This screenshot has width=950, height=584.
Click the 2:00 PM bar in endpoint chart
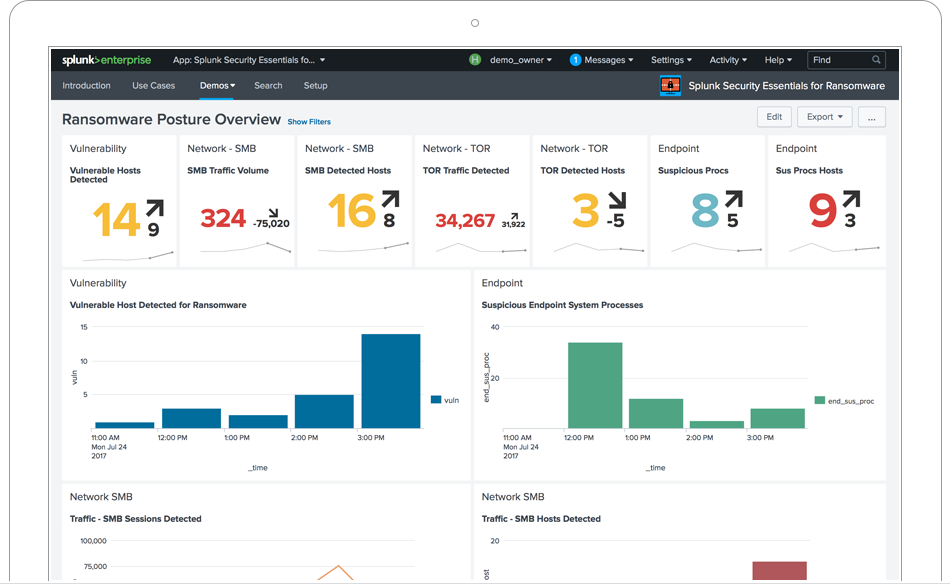[x=717, y=425]
